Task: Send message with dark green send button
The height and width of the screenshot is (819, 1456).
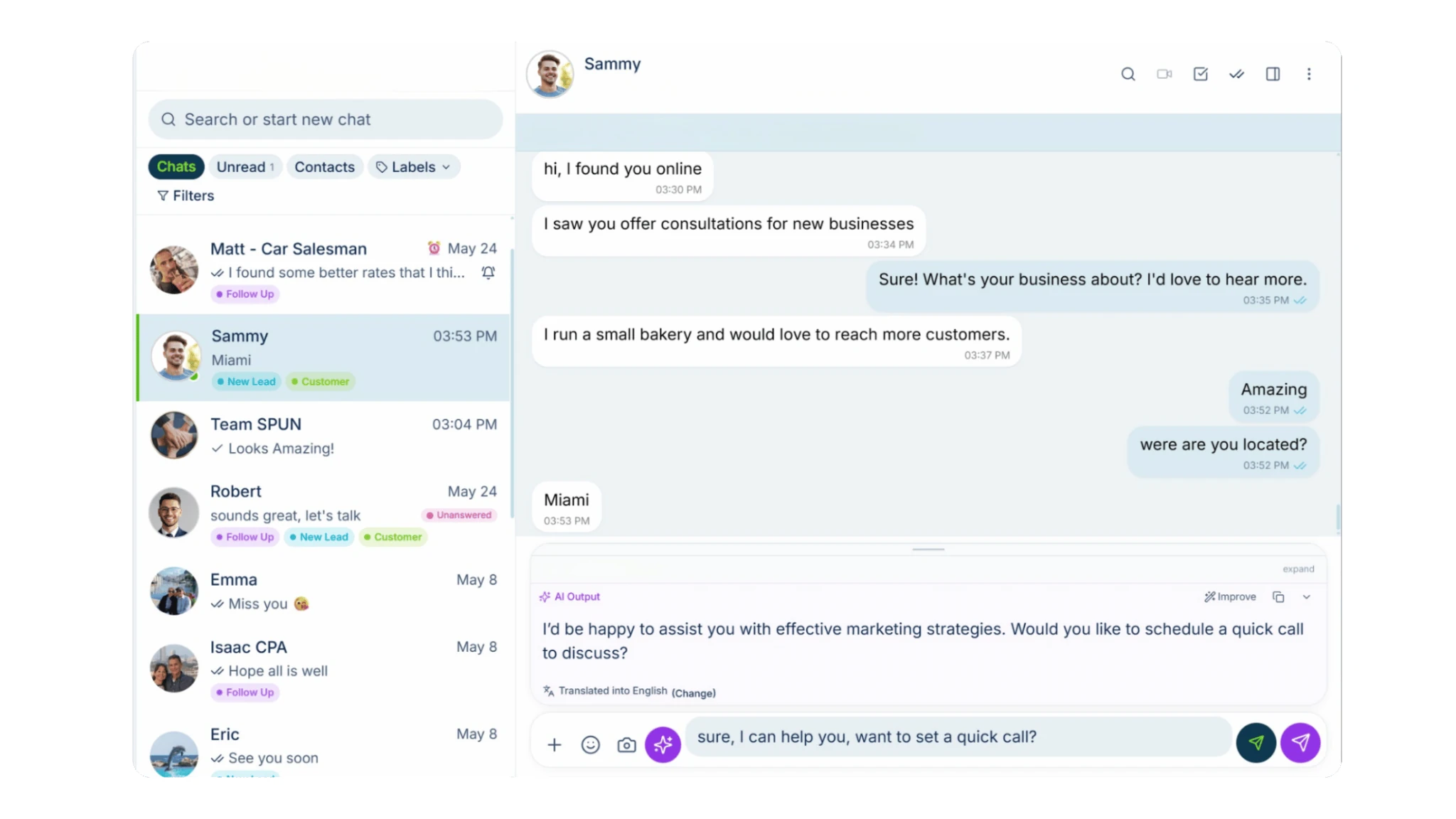Action: 1256,743
